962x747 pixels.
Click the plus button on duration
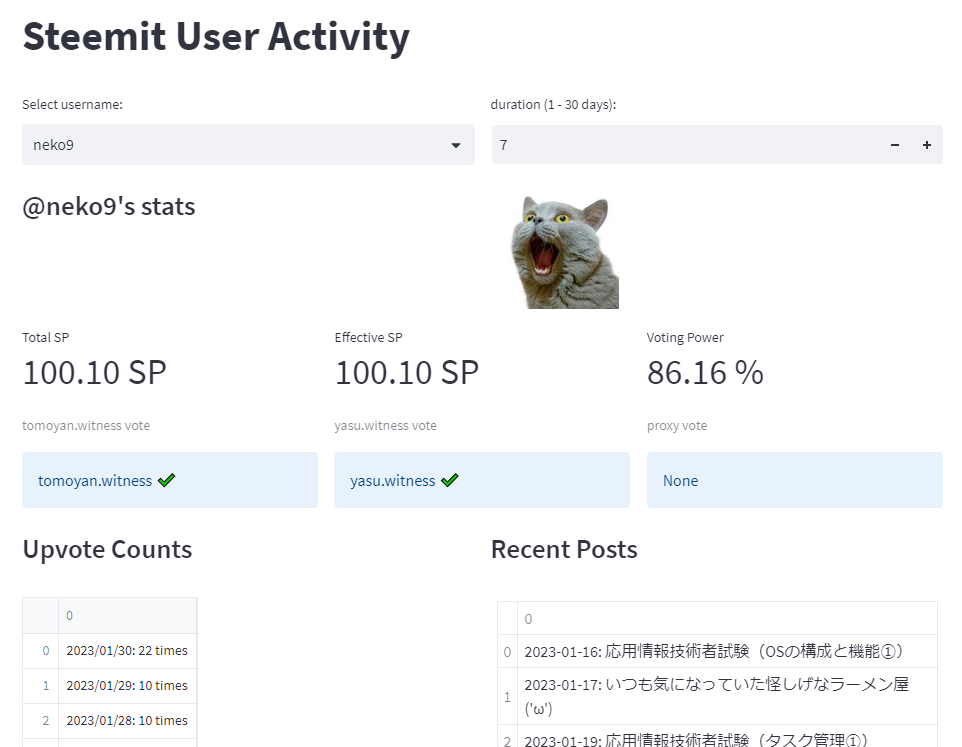[x=927, y=145]
